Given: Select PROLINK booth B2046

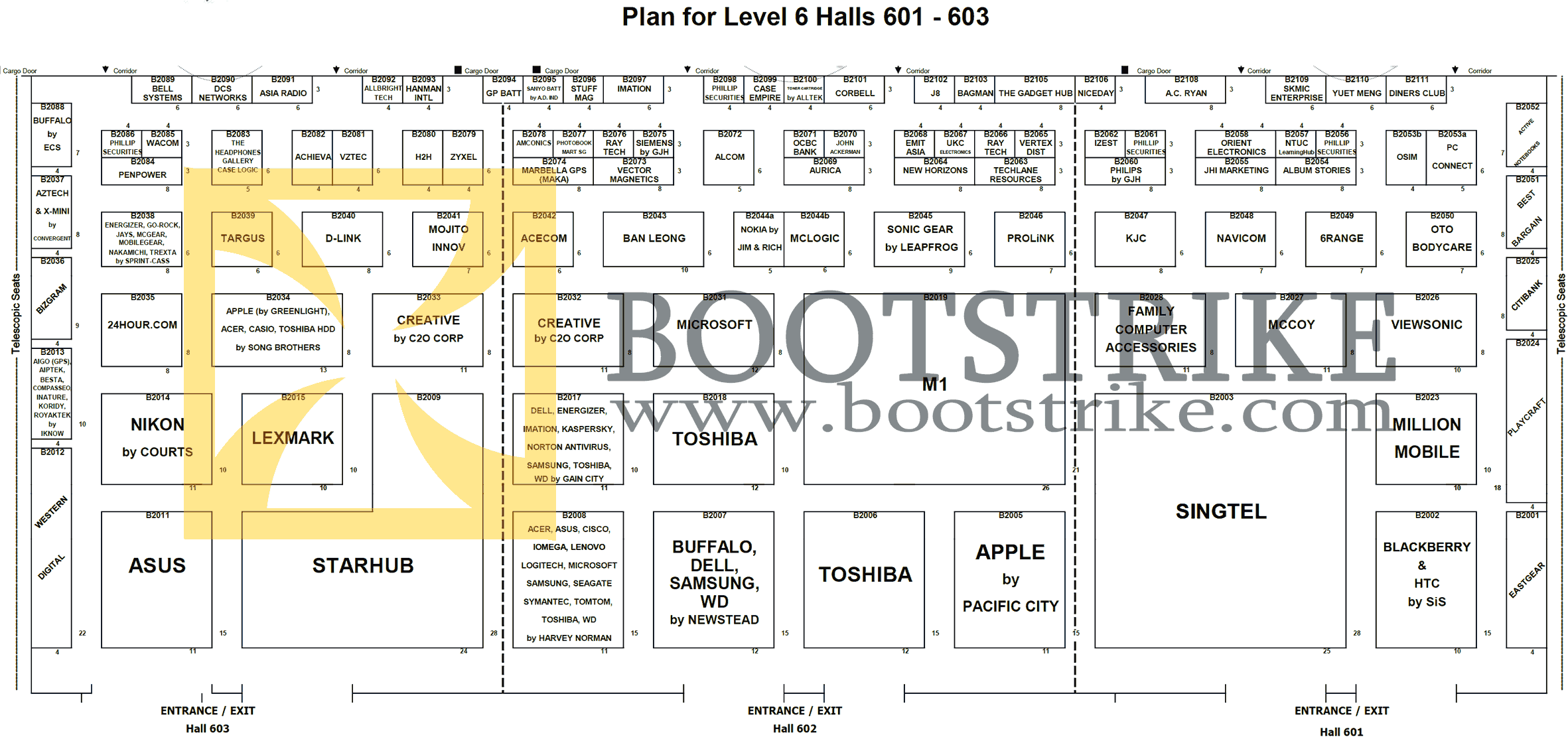Looking at the screenshot, I should pyautogui.click(x=1030, y=239).
